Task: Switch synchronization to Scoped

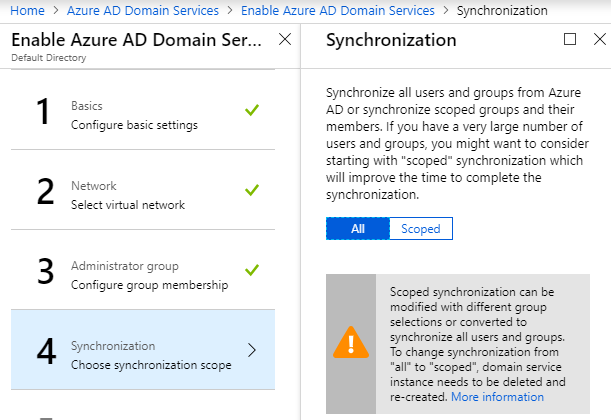Action: [420, 229]
